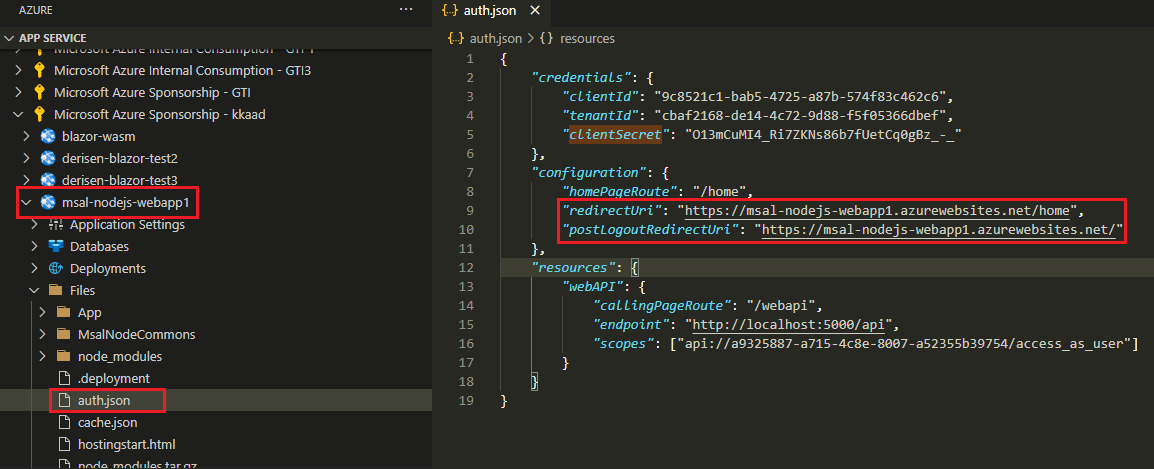The width and height of the screenshot is (1154, 469).
Task: Close the auth.json editor tab
Action: tap(535, 11)
